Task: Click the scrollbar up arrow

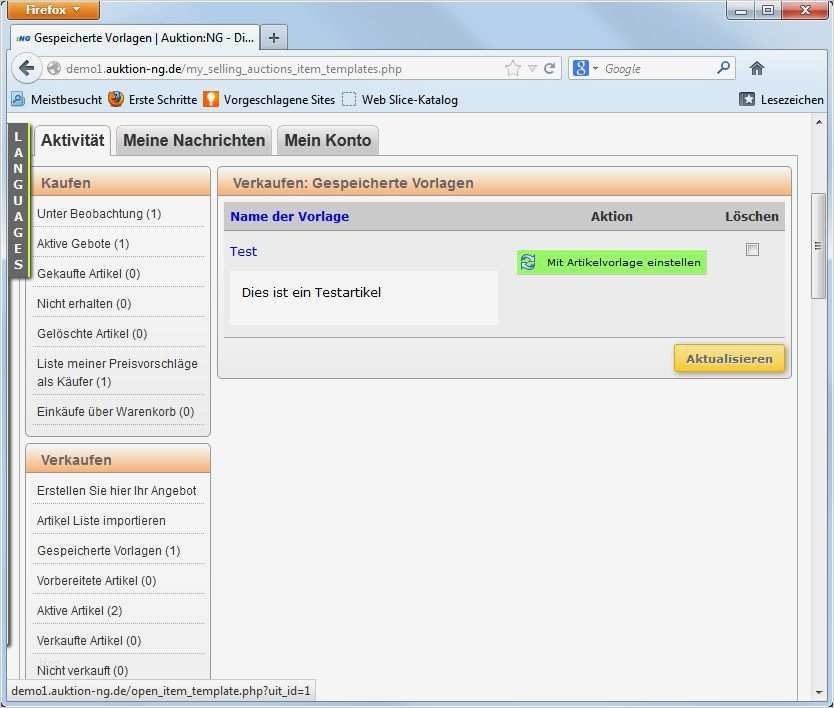Action: point(819,122)
